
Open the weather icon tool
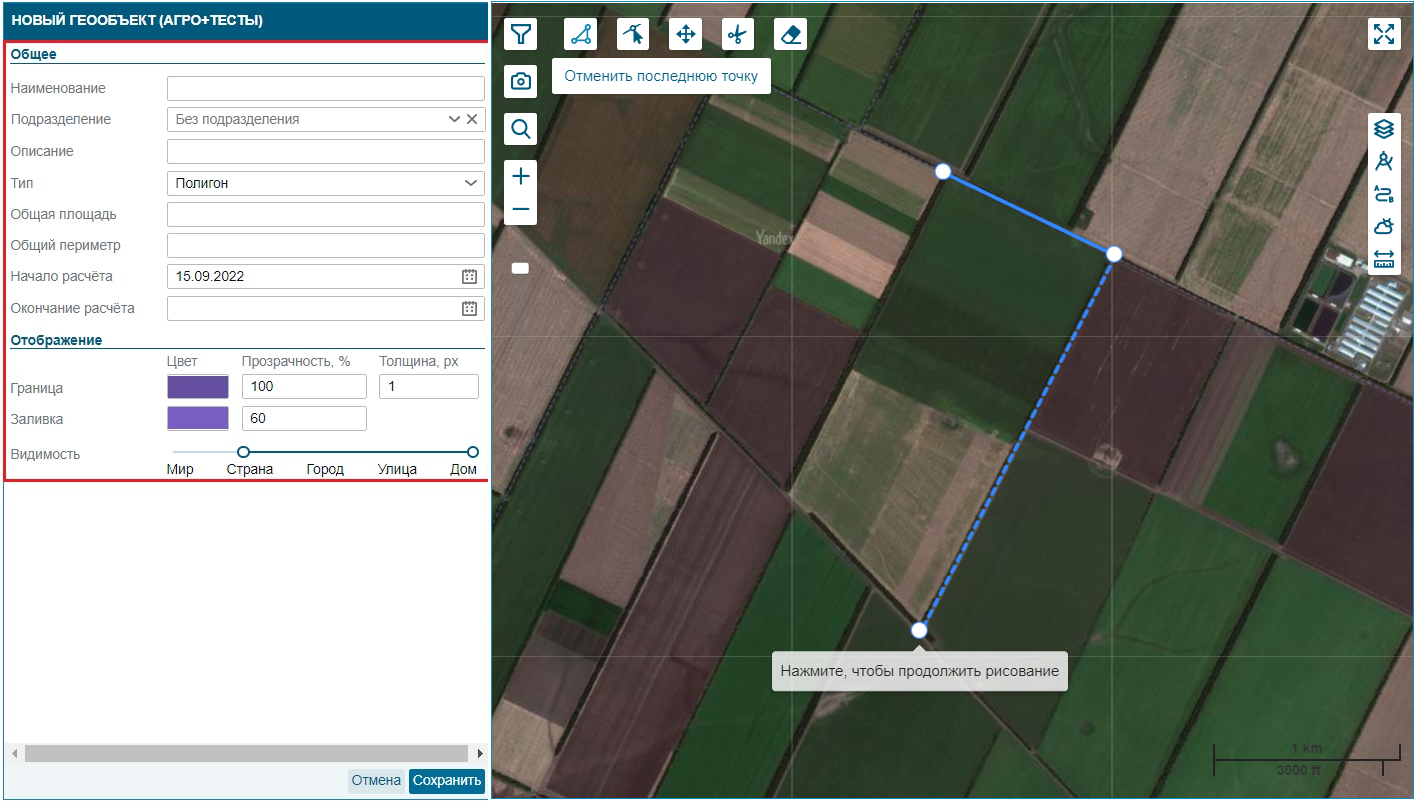(1384, 226)
